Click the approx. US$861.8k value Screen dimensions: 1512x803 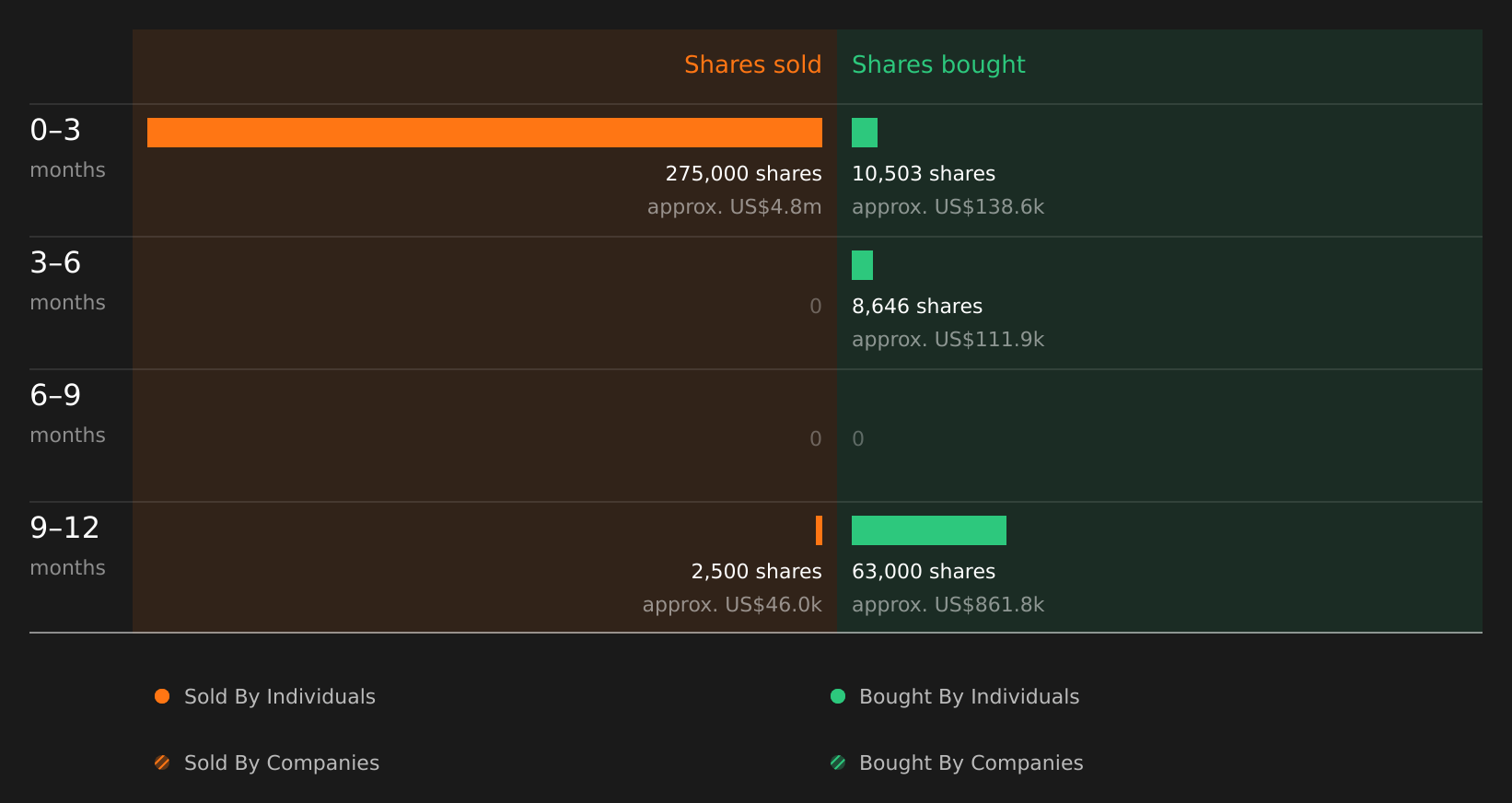(x=948, y=605)
